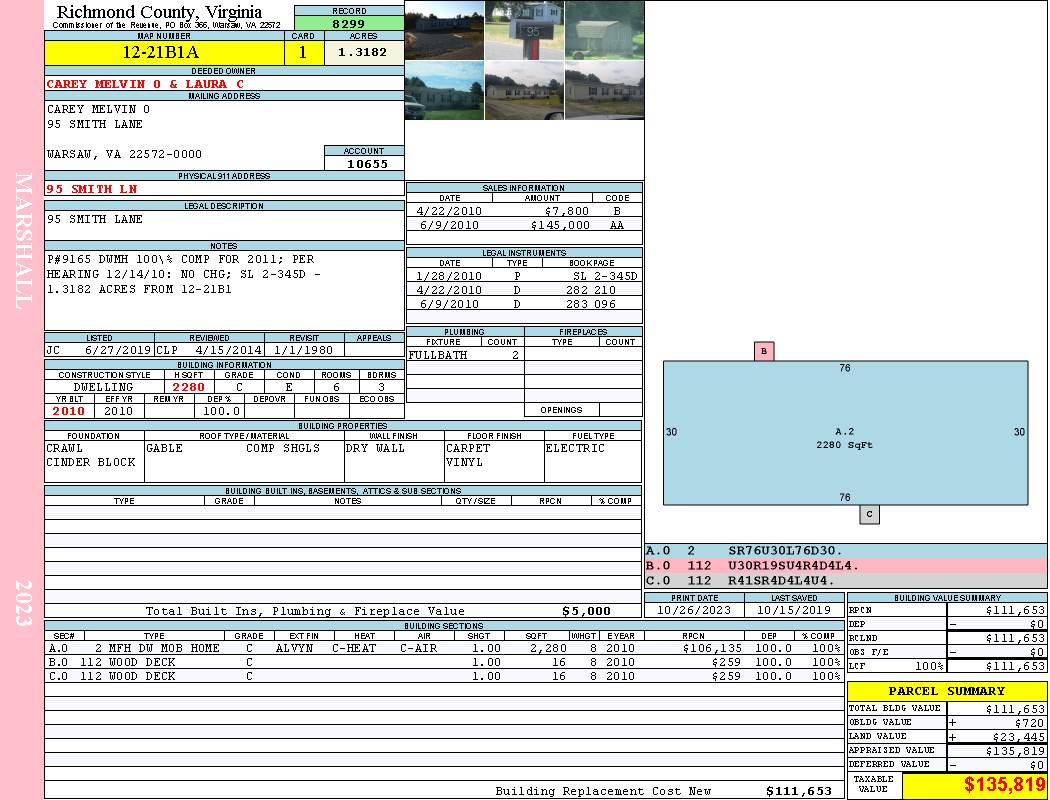Select the CINDER BLOCK foundation text
This screenshot has height=800, width=1050.
(x=90, y=462)
